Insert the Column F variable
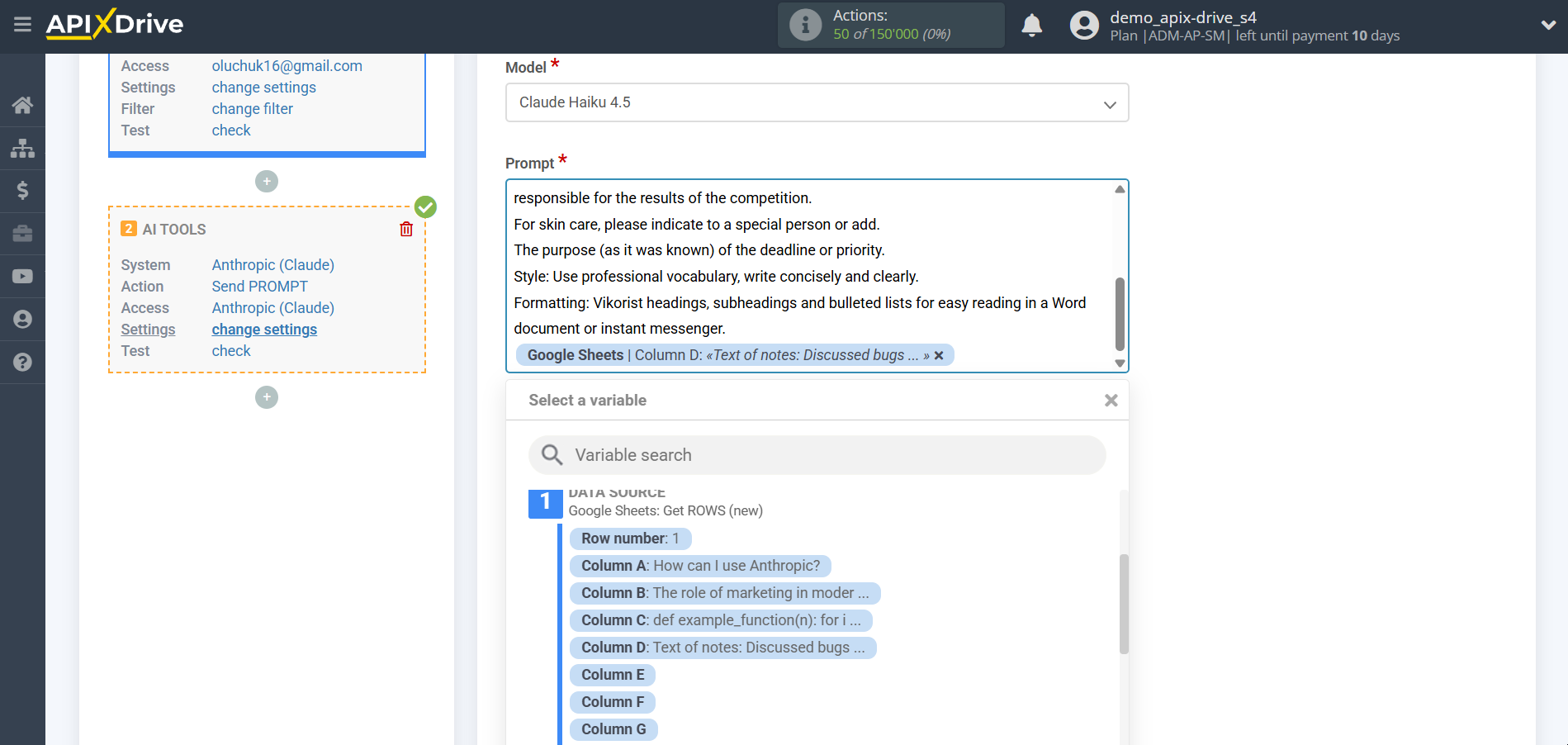Viewport: 1568px width, 745px height. pos(613,702)
